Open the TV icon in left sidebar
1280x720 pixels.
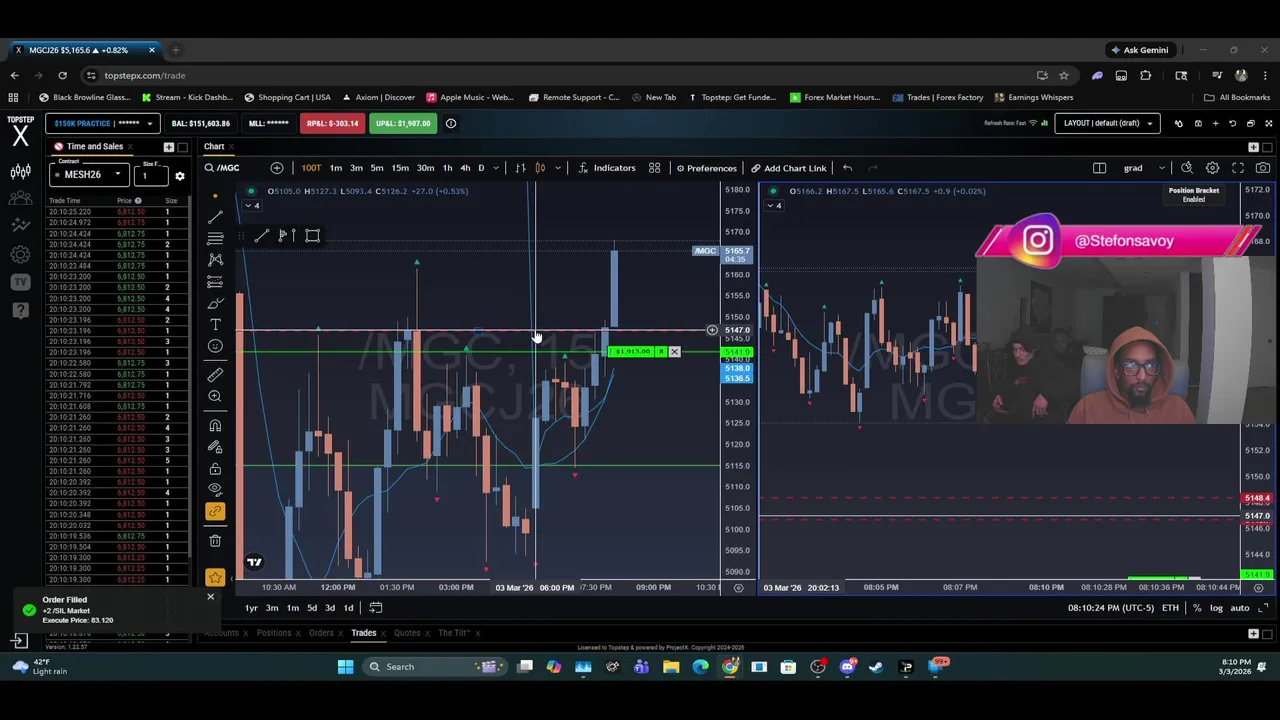click(20, 282)
